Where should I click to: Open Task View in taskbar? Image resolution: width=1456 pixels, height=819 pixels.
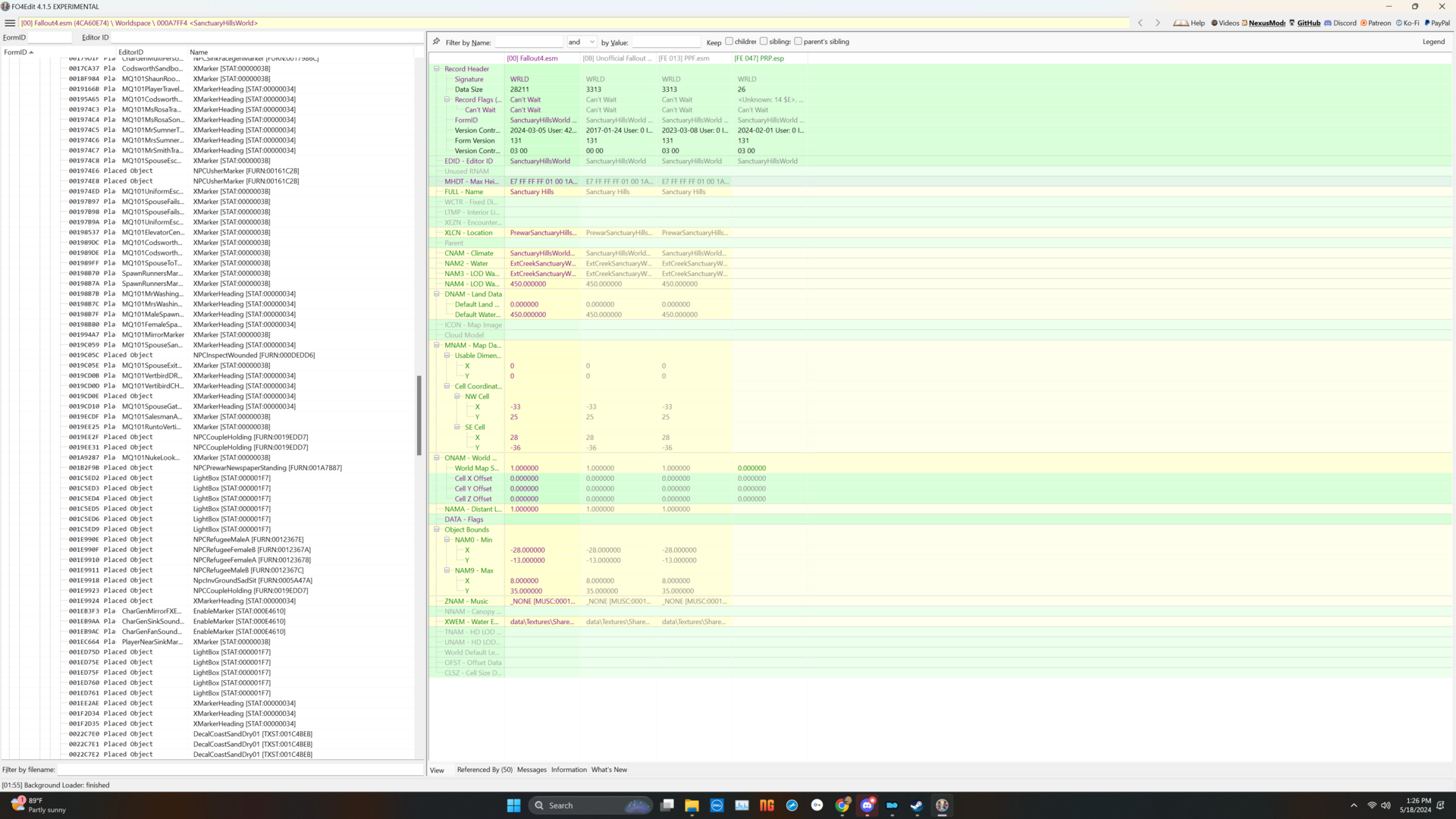[x=667, y=805]
